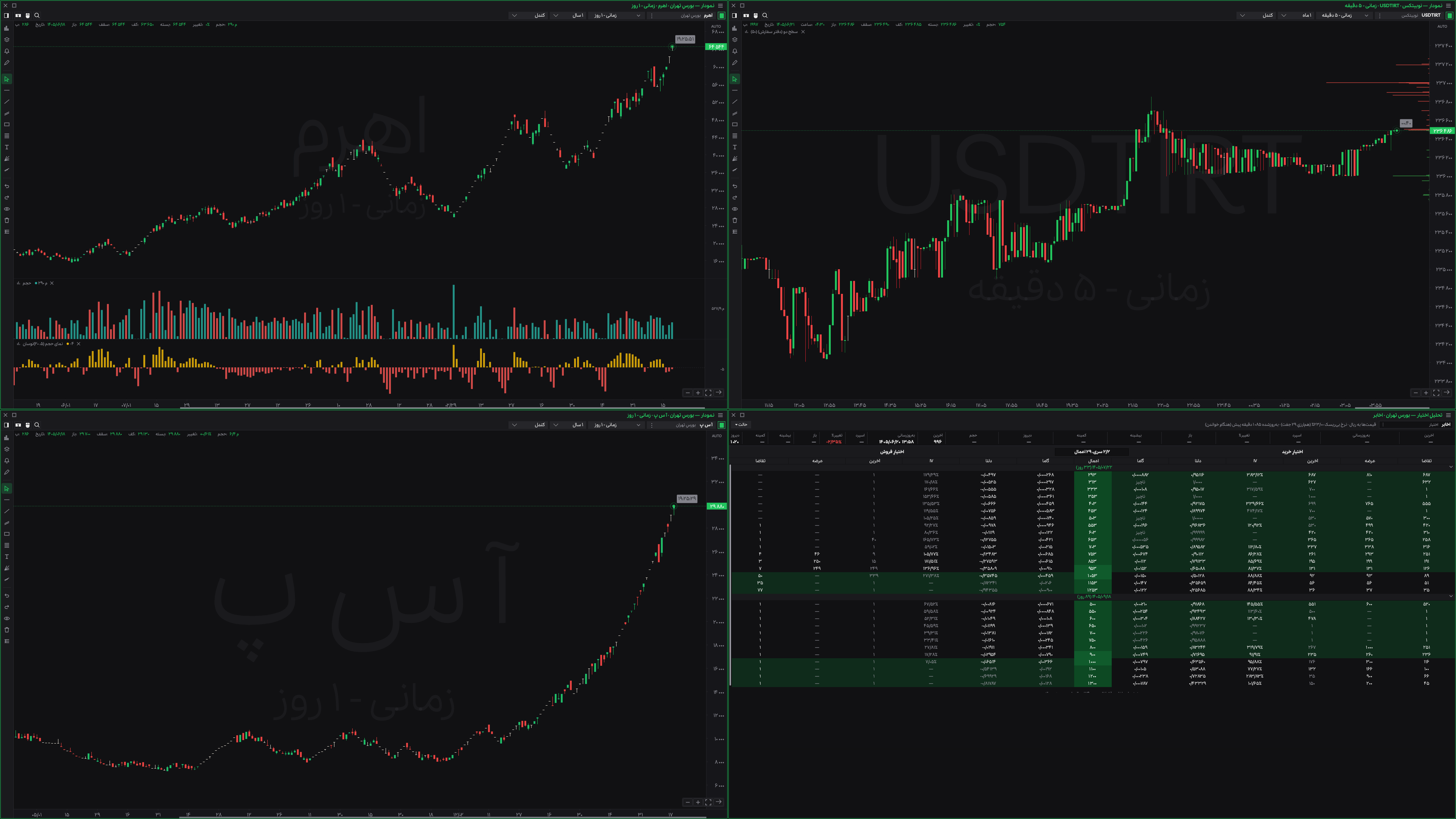
Task: Click the اعمال strike column header
Action: 1094,461
